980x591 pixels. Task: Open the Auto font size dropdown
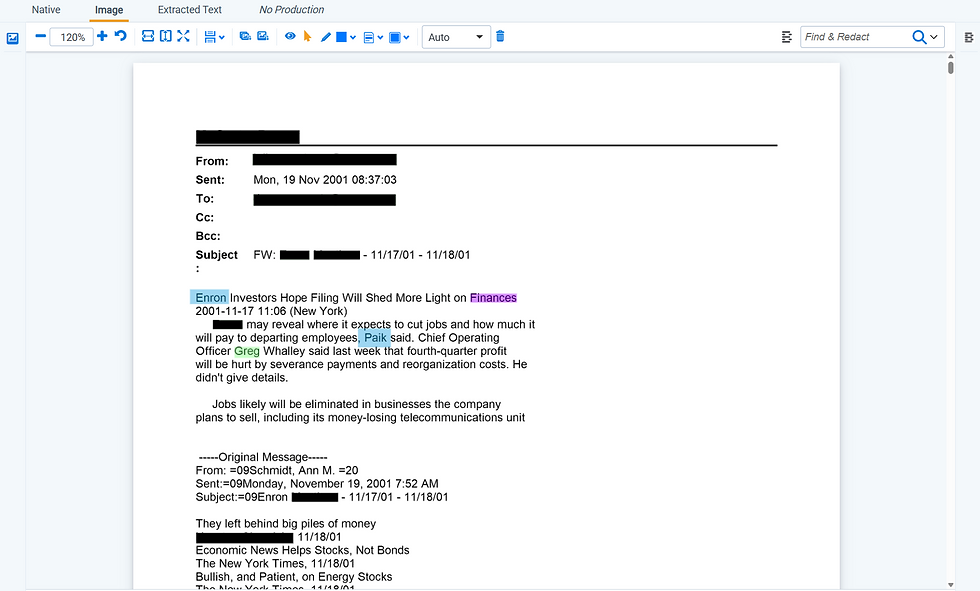pyautogui.click(x=456, y=37)
